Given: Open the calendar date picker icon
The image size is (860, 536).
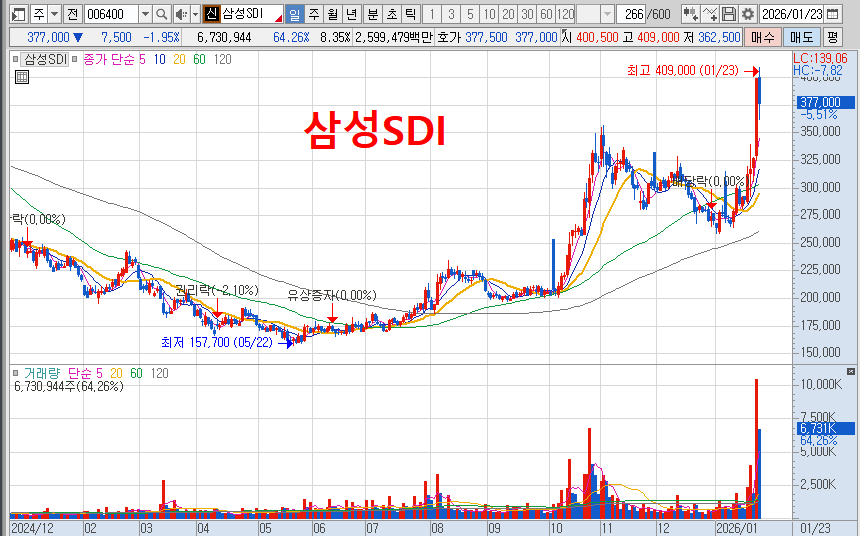Looking at the screenshot, I should point(833,14).
